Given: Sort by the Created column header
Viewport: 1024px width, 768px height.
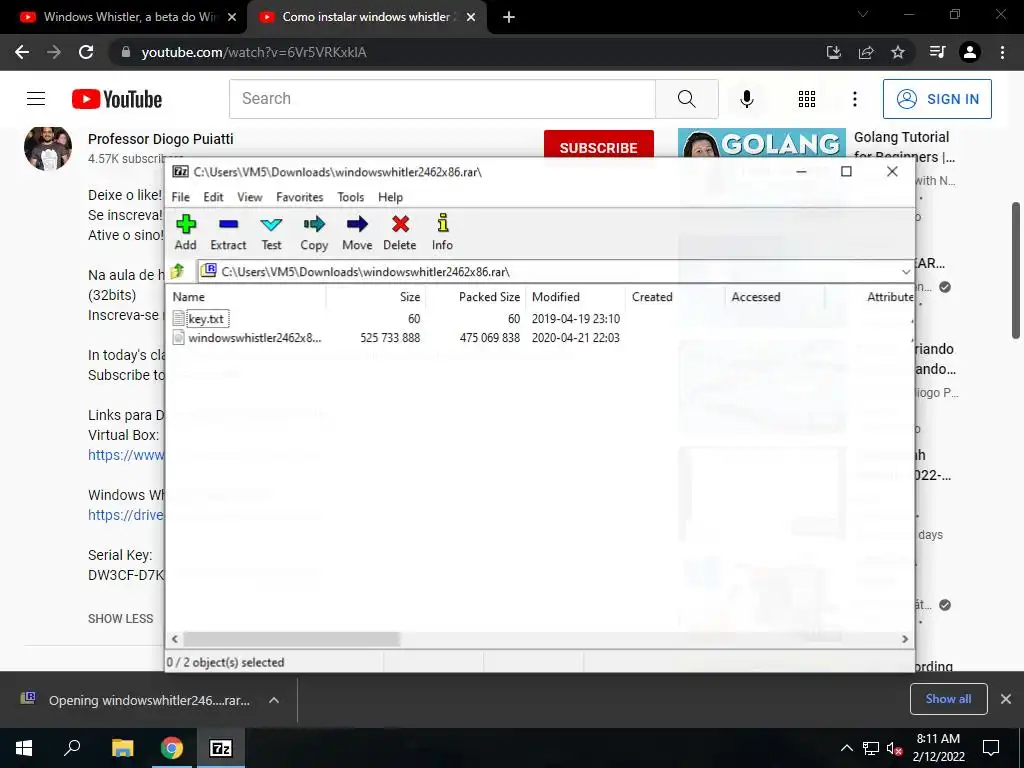Looking at the screenshot, I should point(675,296).
